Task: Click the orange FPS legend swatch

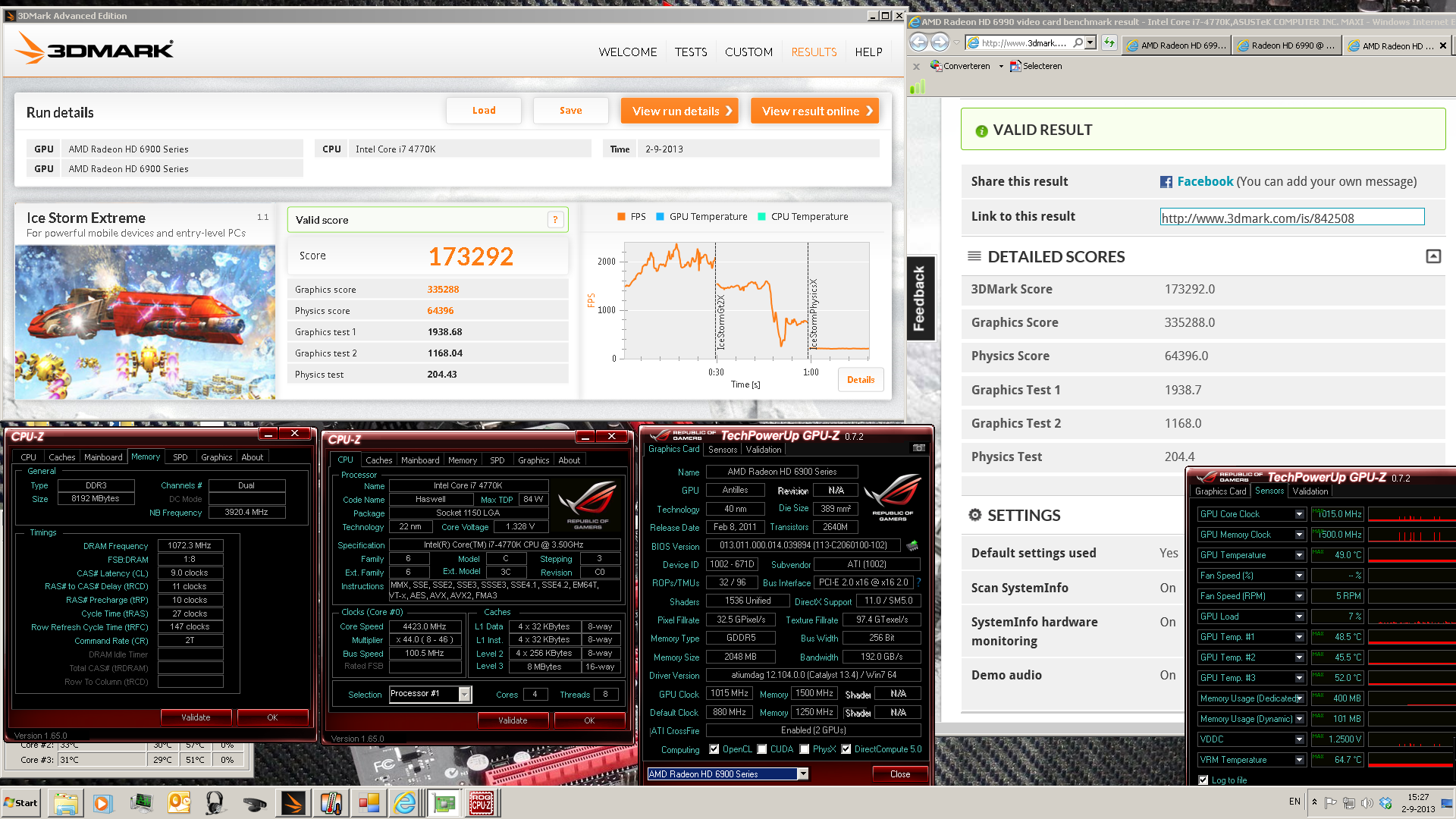Action: point(621,217)
